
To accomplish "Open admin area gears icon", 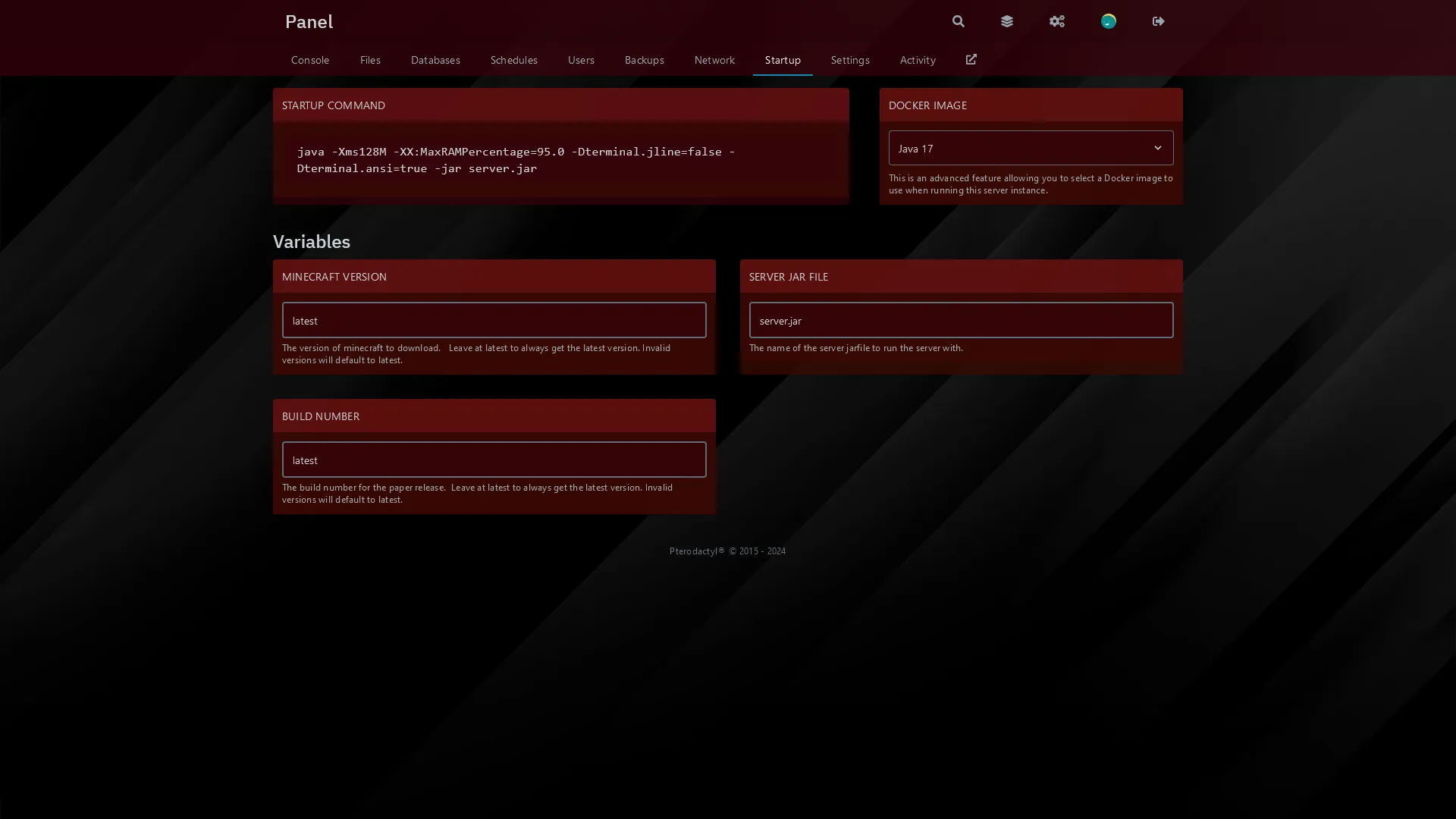I will (1056, 21).
